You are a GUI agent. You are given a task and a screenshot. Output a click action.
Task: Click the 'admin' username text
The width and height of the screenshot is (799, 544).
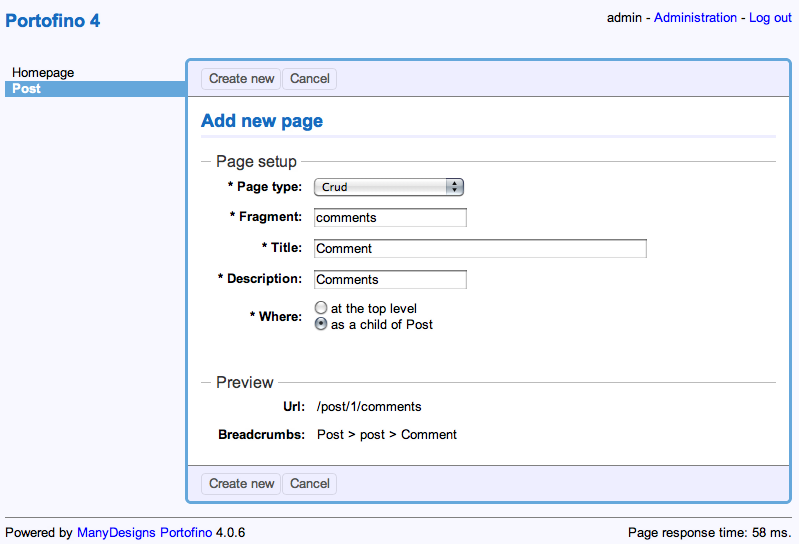(624, 18)
